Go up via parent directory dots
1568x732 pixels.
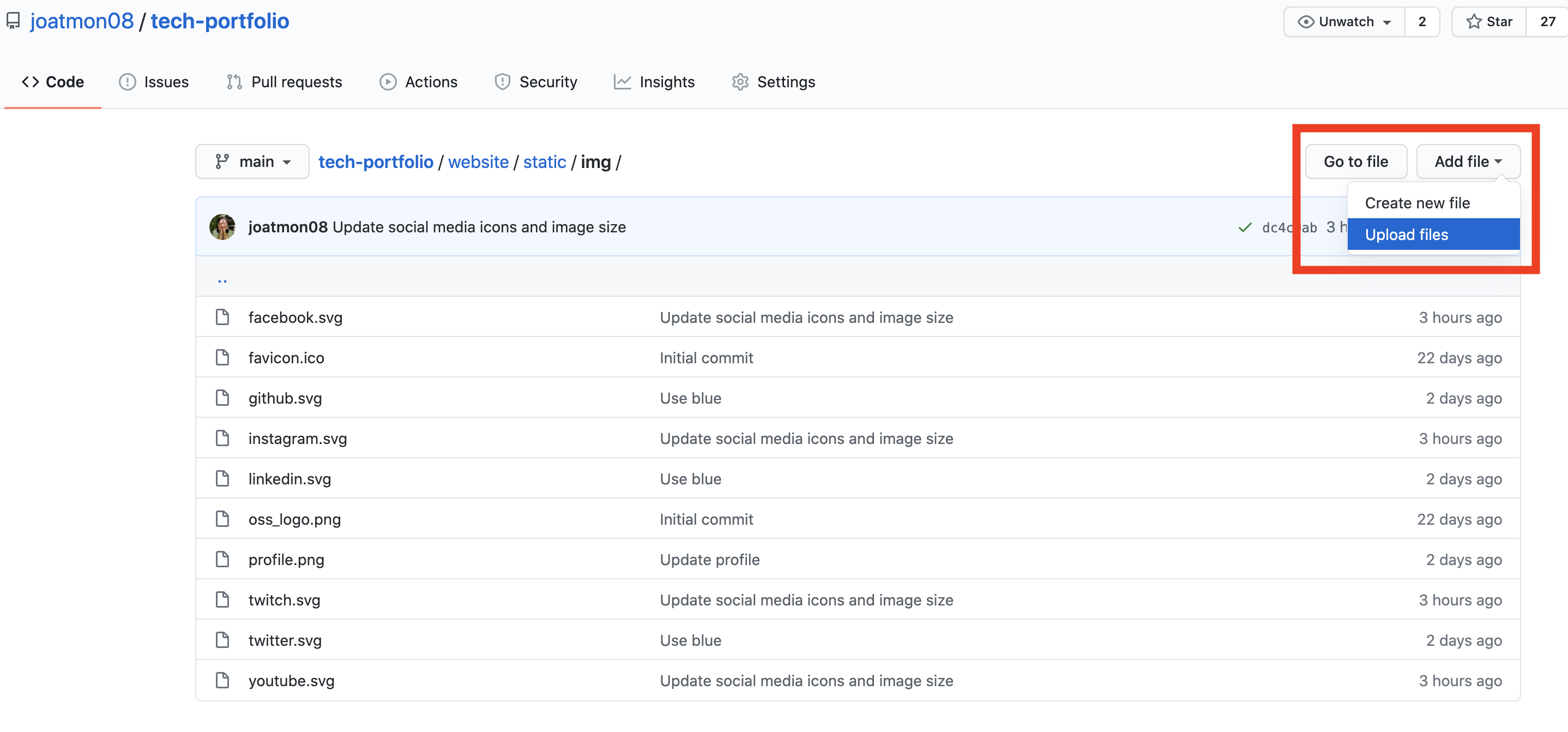tap(222, 280)
